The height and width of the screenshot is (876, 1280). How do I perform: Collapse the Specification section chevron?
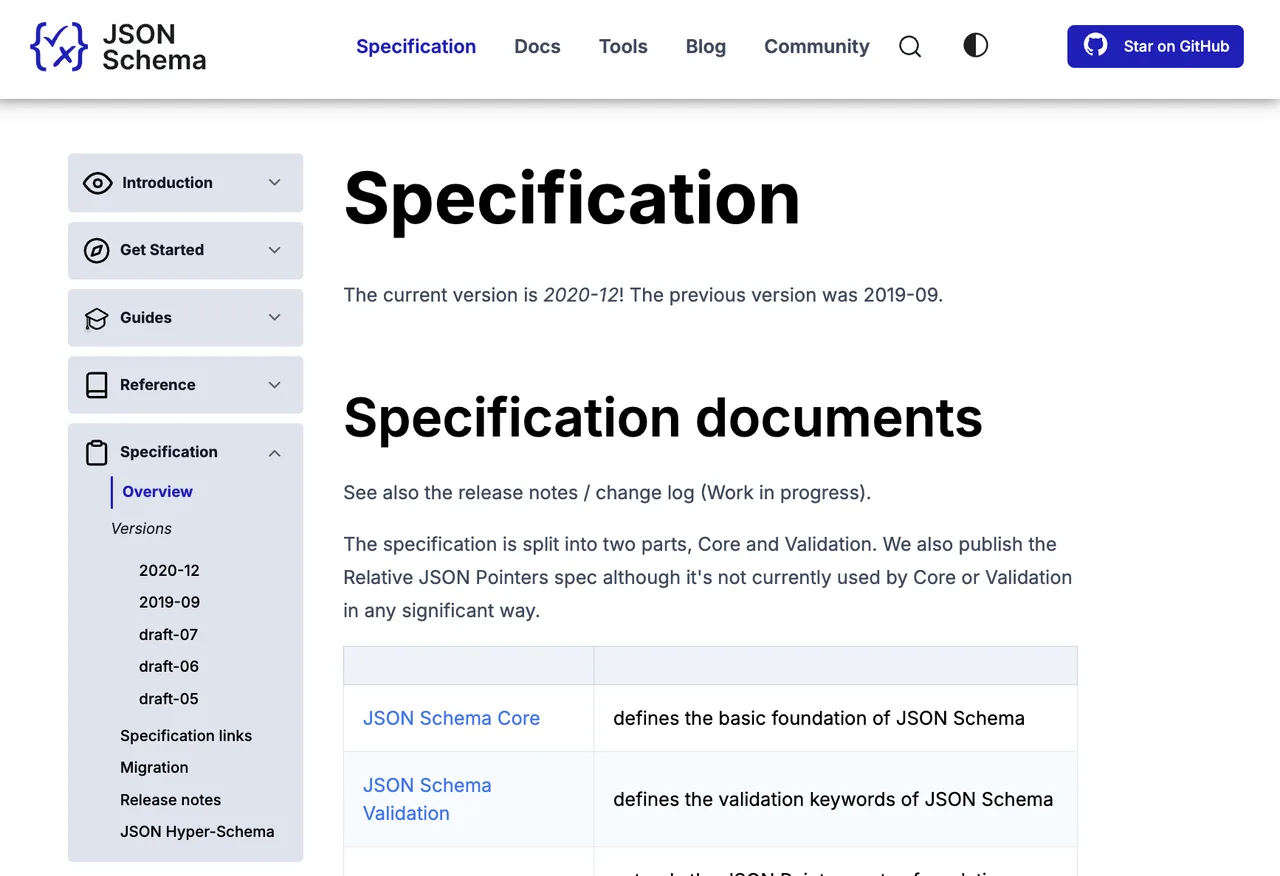tap(275, 453)
